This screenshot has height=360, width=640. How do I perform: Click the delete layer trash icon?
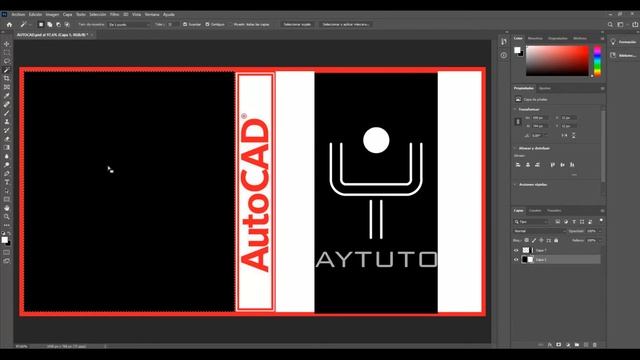(595, 345)
